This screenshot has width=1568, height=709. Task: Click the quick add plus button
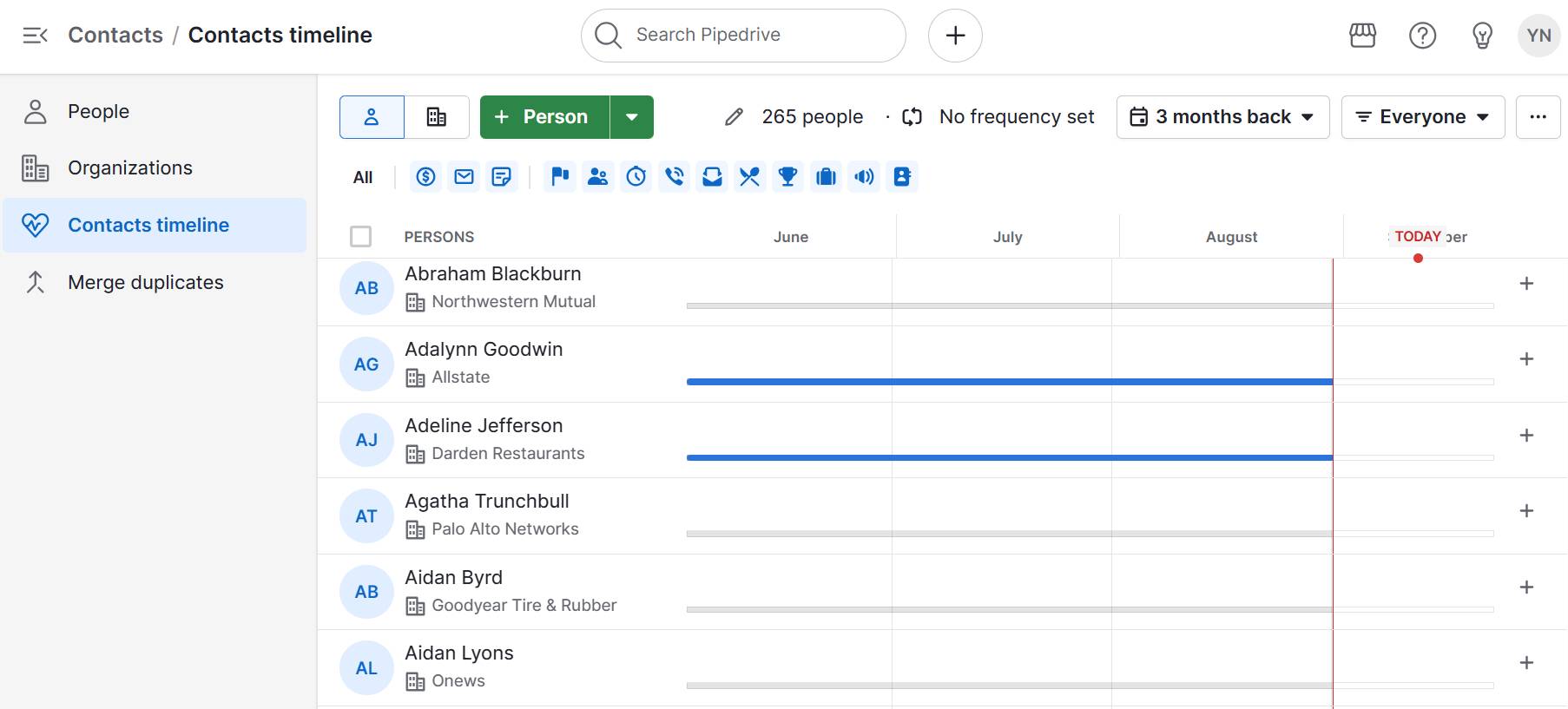coord(955,36)
